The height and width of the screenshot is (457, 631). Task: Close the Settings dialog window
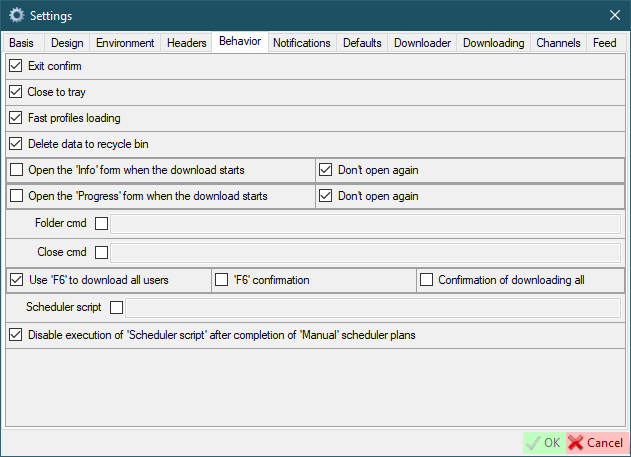(x=614, y=15)
